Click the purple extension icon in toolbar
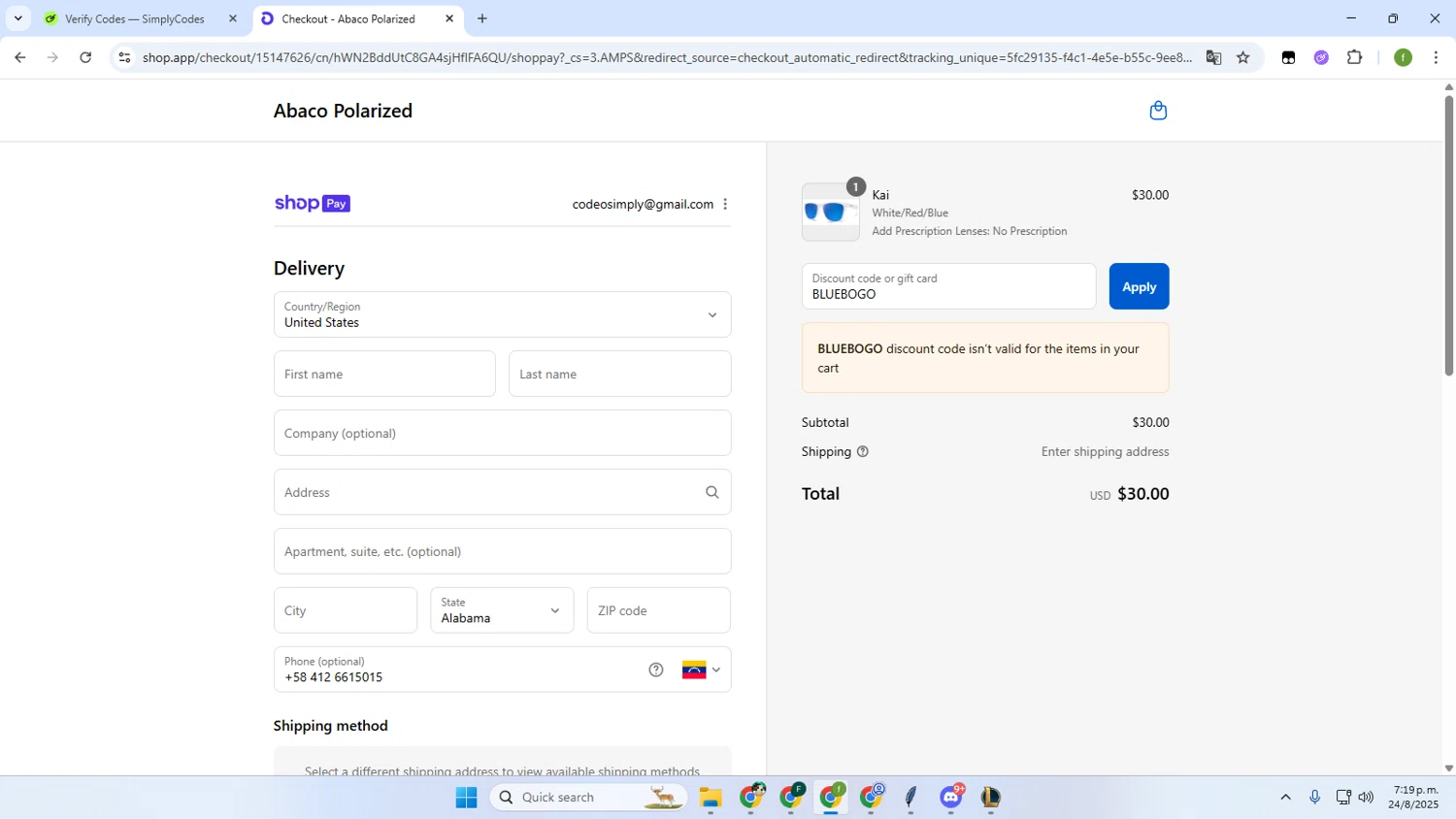The width and height of the screenshot is (1456, 819). click(1321, 57)
